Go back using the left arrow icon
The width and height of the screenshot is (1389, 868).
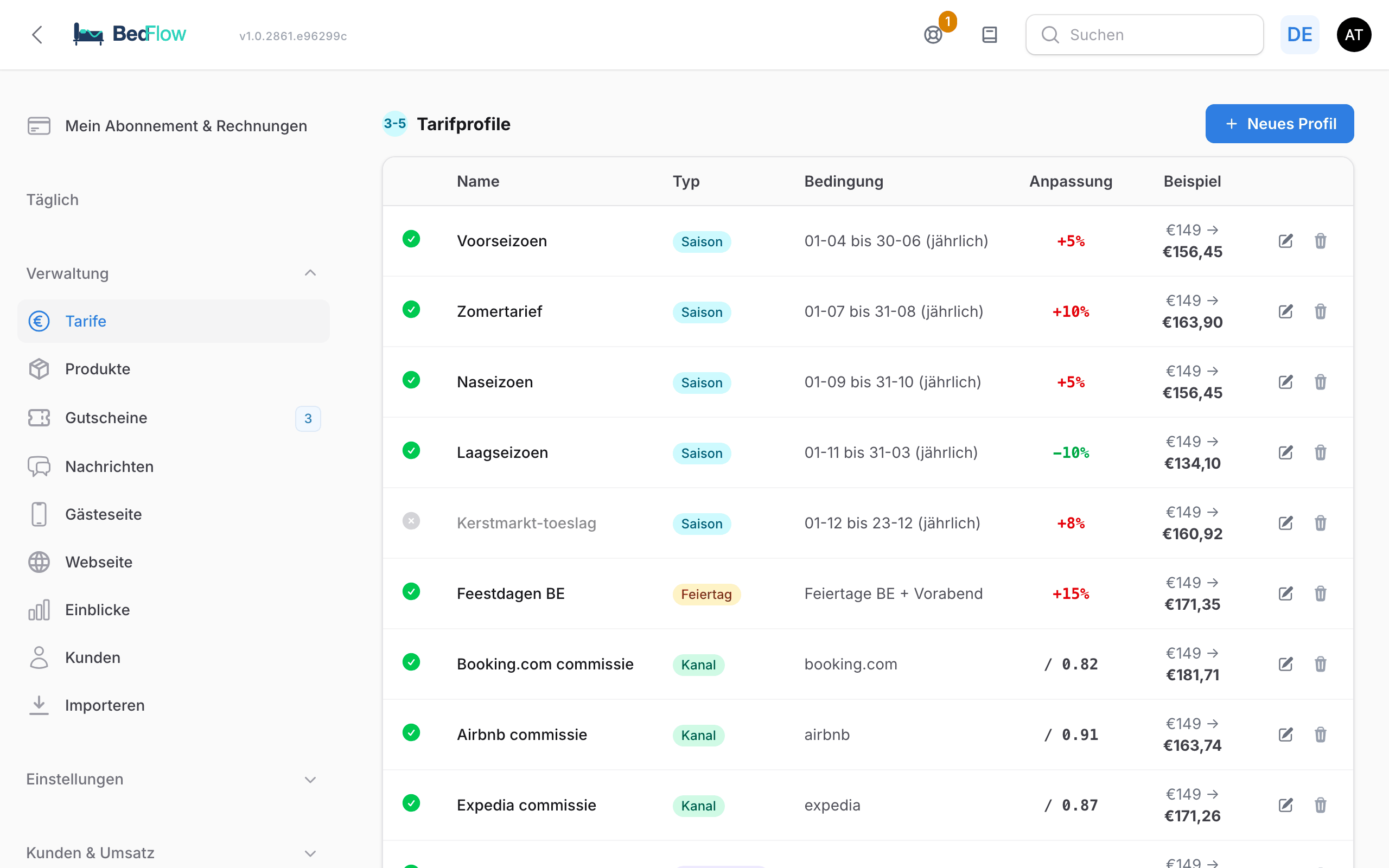tap(37, 35)
